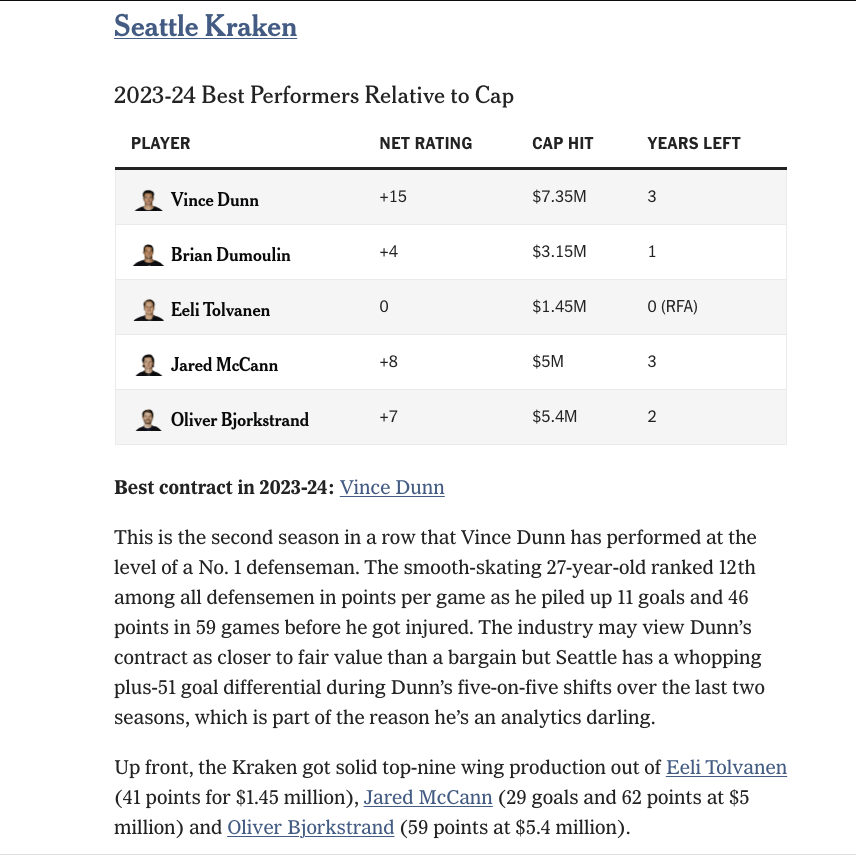Click Jared McCann's player headshot icon
This screenshot has width=856, height=855.
(x=148, y=365)
